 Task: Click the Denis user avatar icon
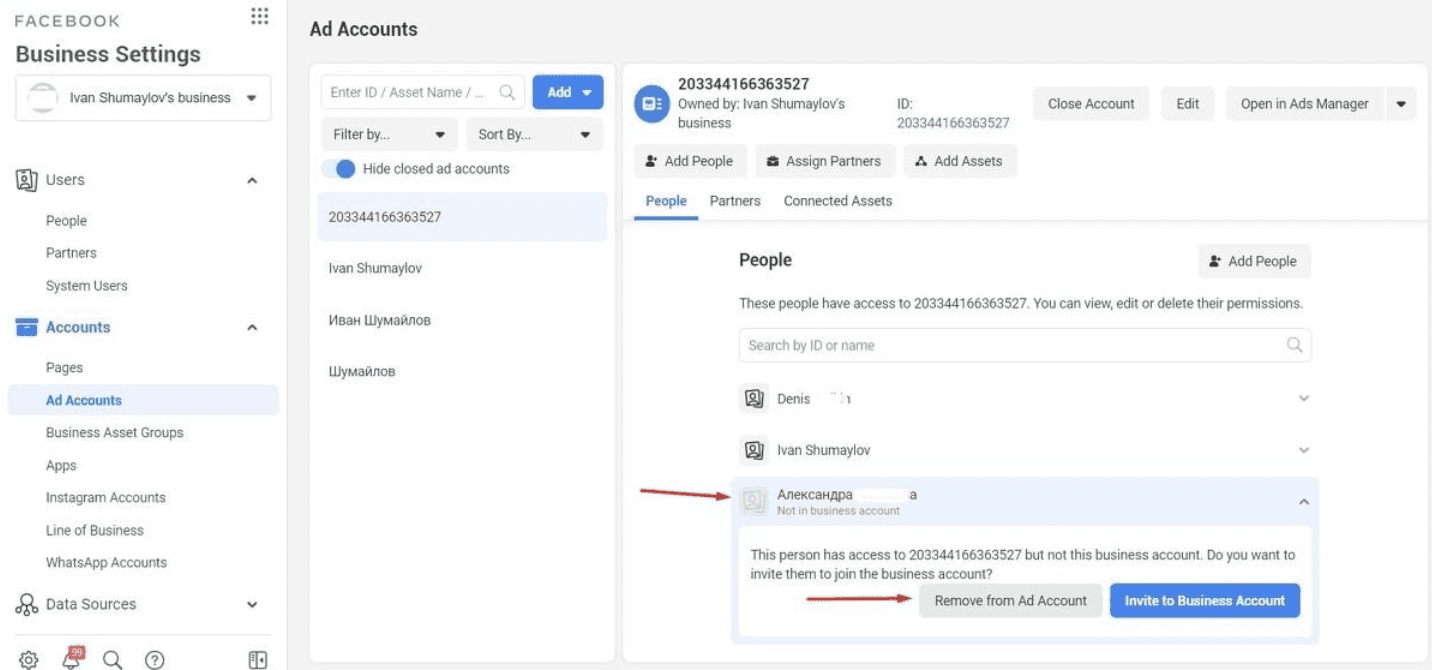coord(753,398)
